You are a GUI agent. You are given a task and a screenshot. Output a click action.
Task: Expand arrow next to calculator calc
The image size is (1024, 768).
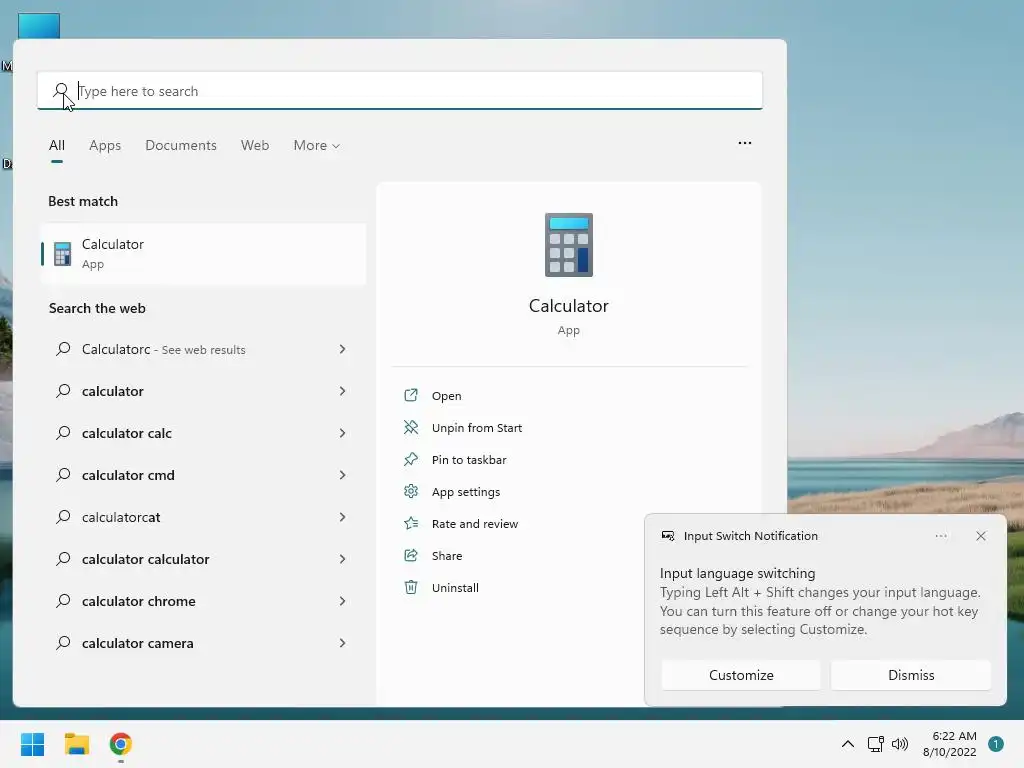(342, 433)
